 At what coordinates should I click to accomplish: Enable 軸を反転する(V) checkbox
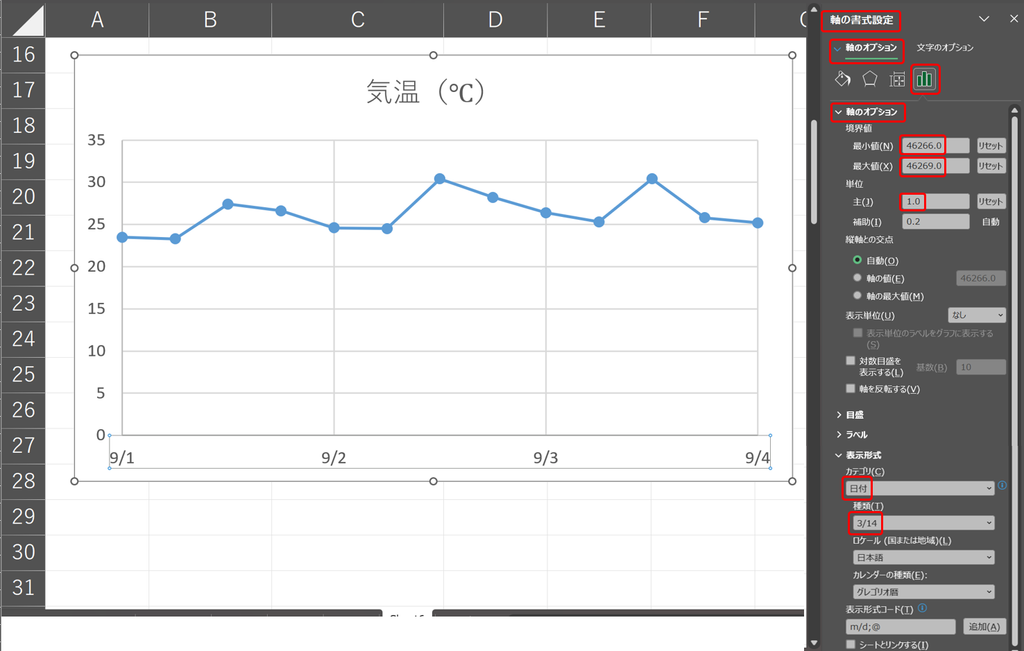click(850, 389)
